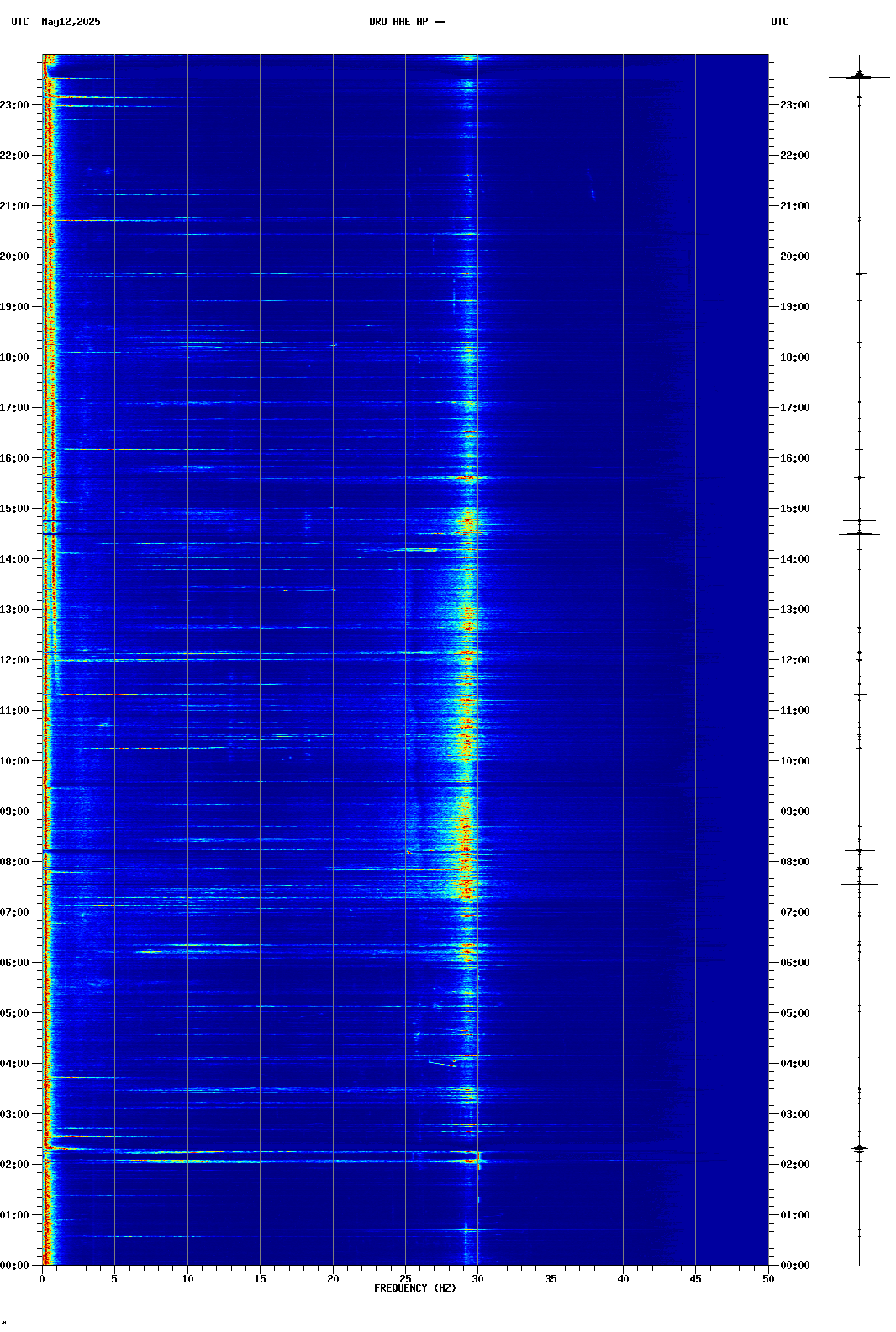The height and width of the screenshot is (1332, 896).
Task: Click the left-axis 18:00 time label
Action: [14, 357]
